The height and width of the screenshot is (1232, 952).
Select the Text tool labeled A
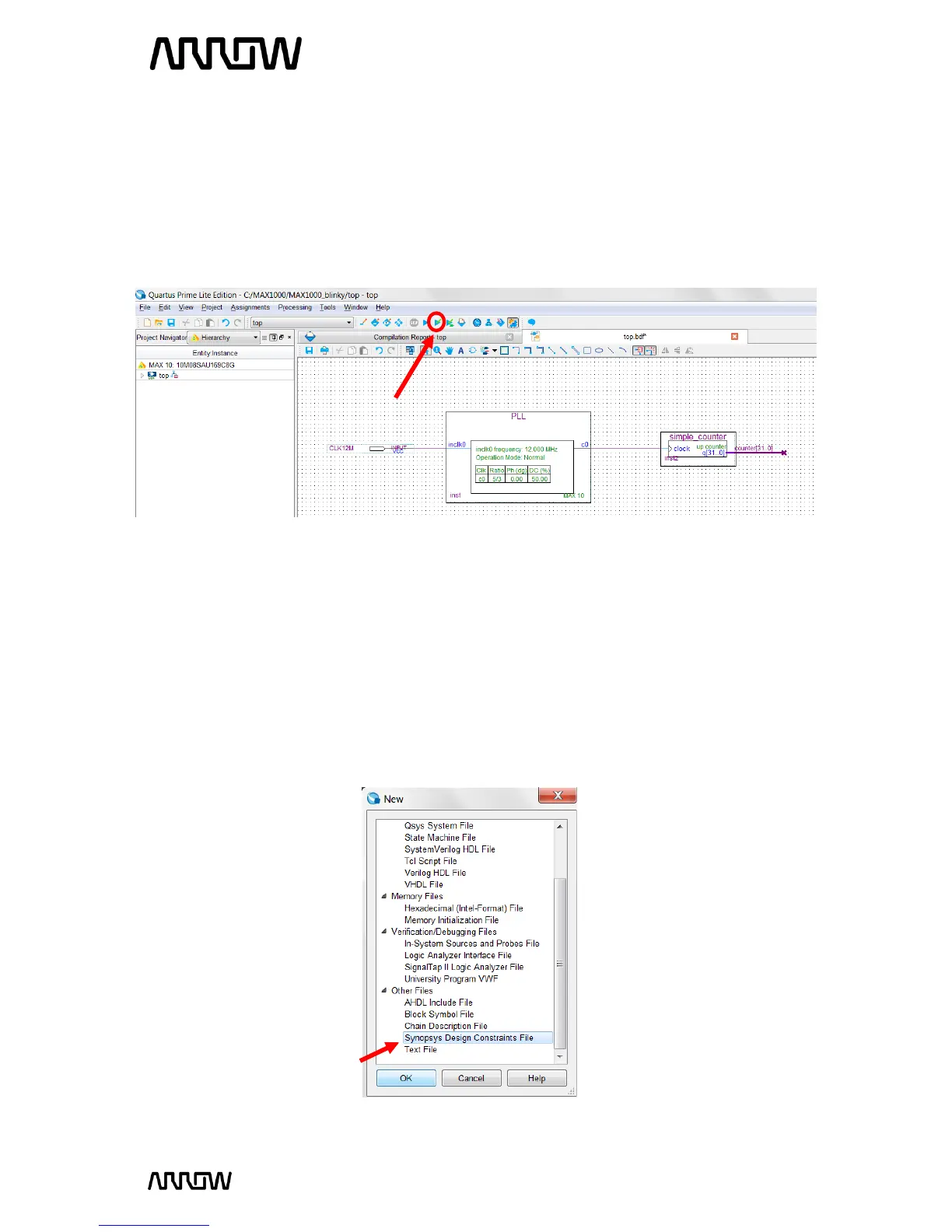(x=461, y=350)
